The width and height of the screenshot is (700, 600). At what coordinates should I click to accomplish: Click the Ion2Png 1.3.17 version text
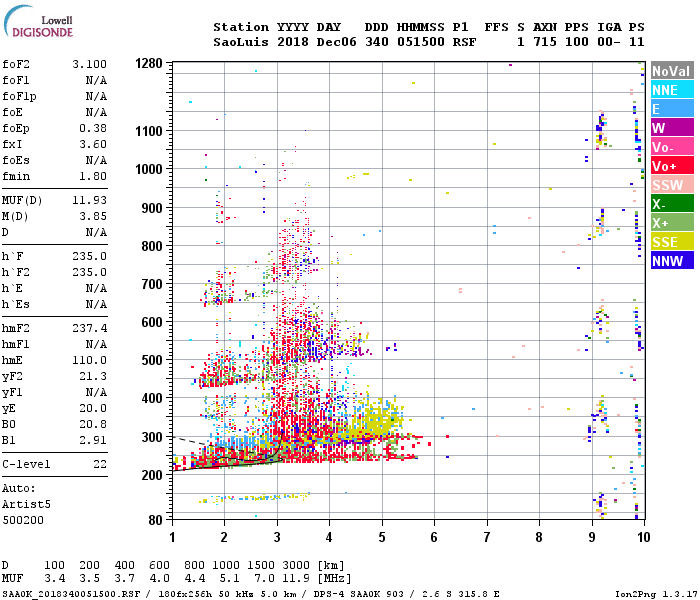coord(656,594)
